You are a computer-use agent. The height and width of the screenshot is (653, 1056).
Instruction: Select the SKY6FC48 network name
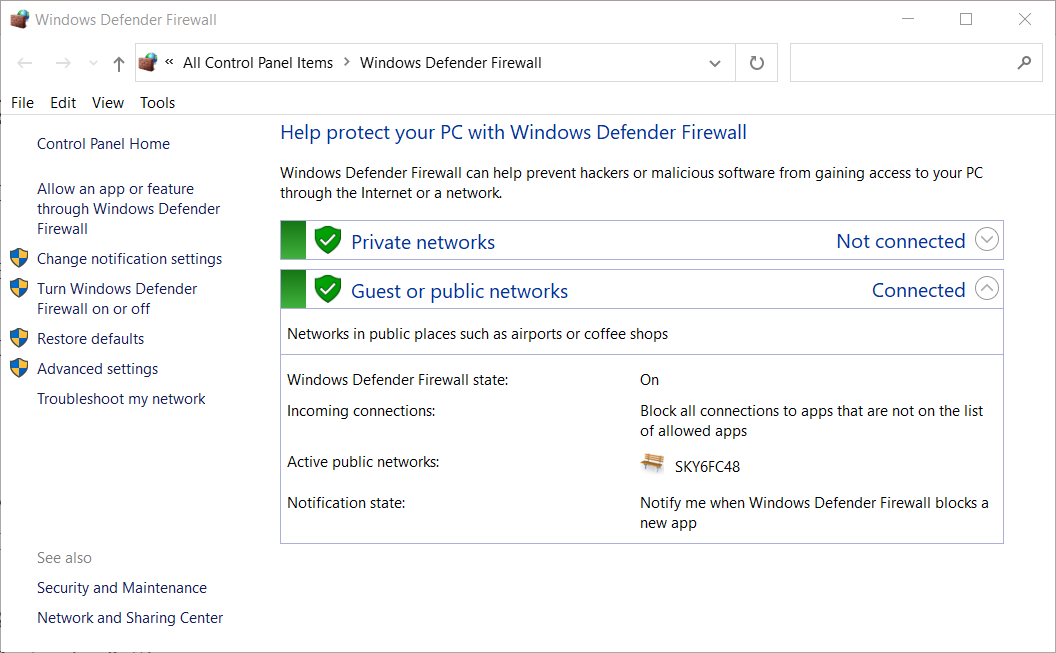coord(707,467)
